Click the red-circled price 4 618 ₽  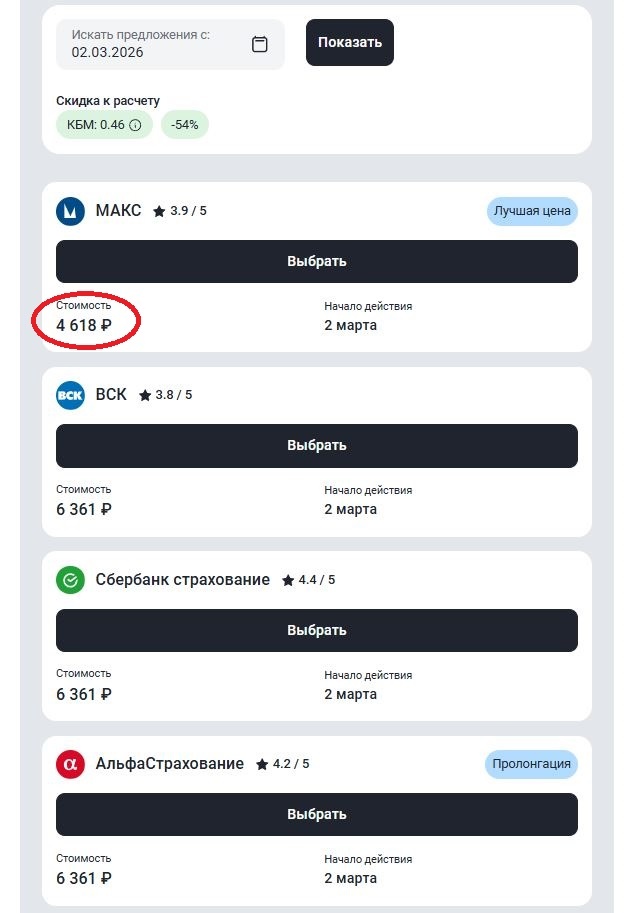pos(84,322)
